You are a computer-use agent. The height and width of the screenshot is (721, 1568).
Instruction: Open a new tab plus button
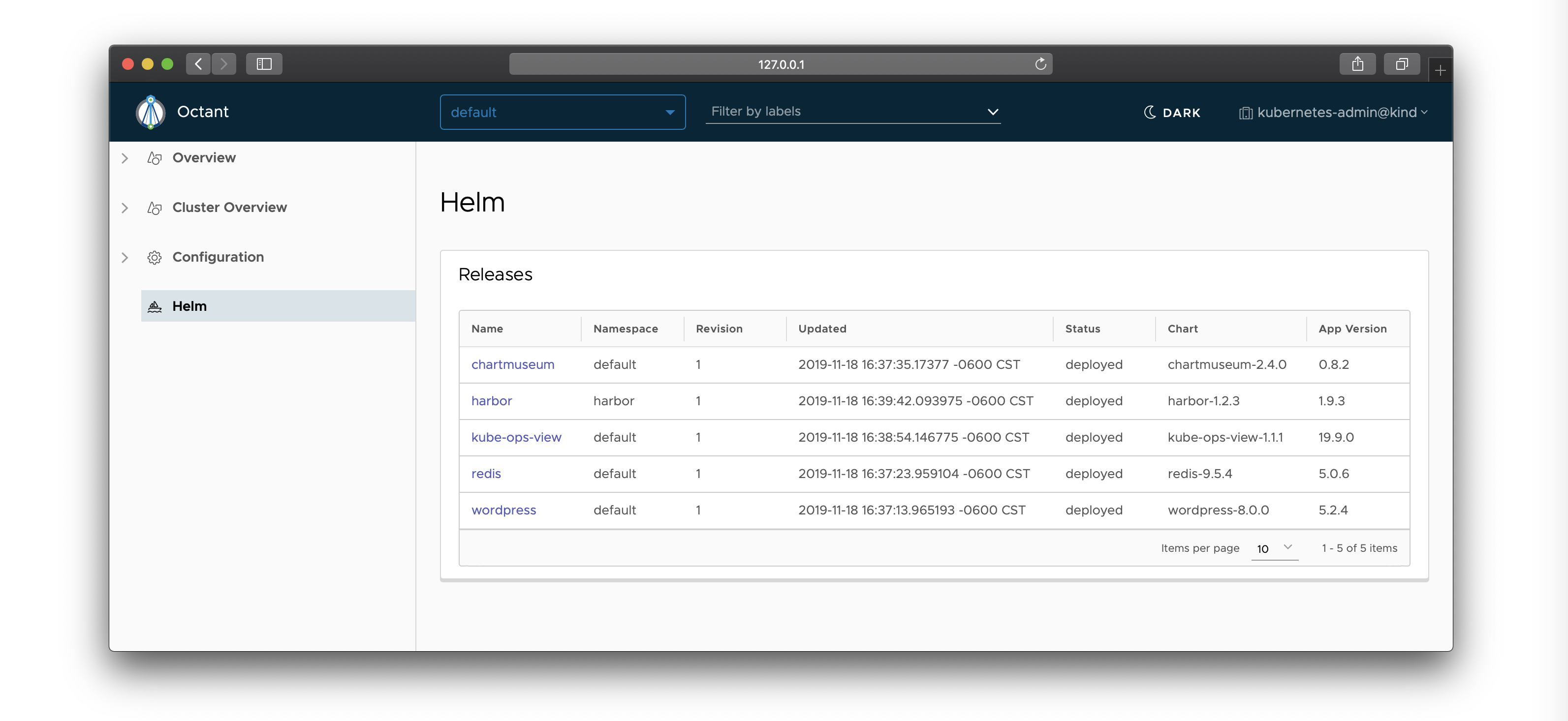point(1440,71)
